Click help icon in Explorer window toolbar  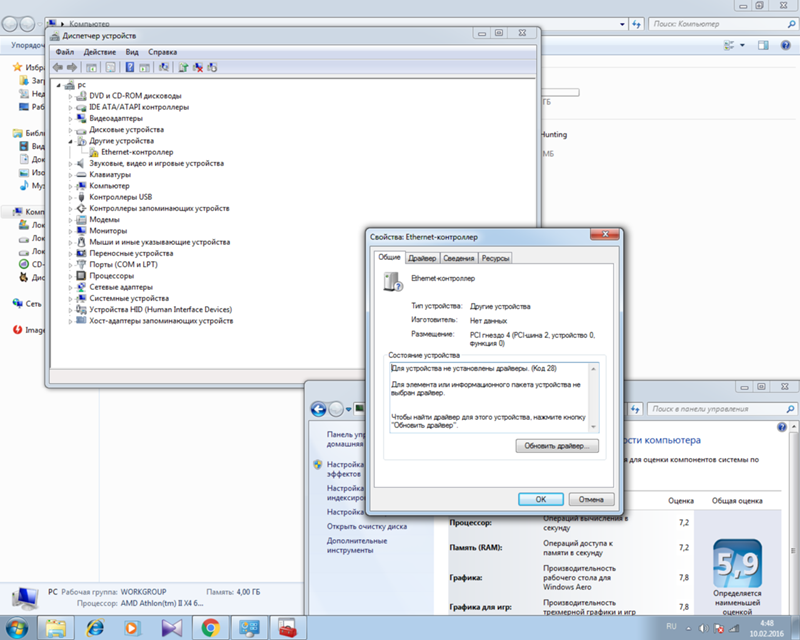(786, 45)
